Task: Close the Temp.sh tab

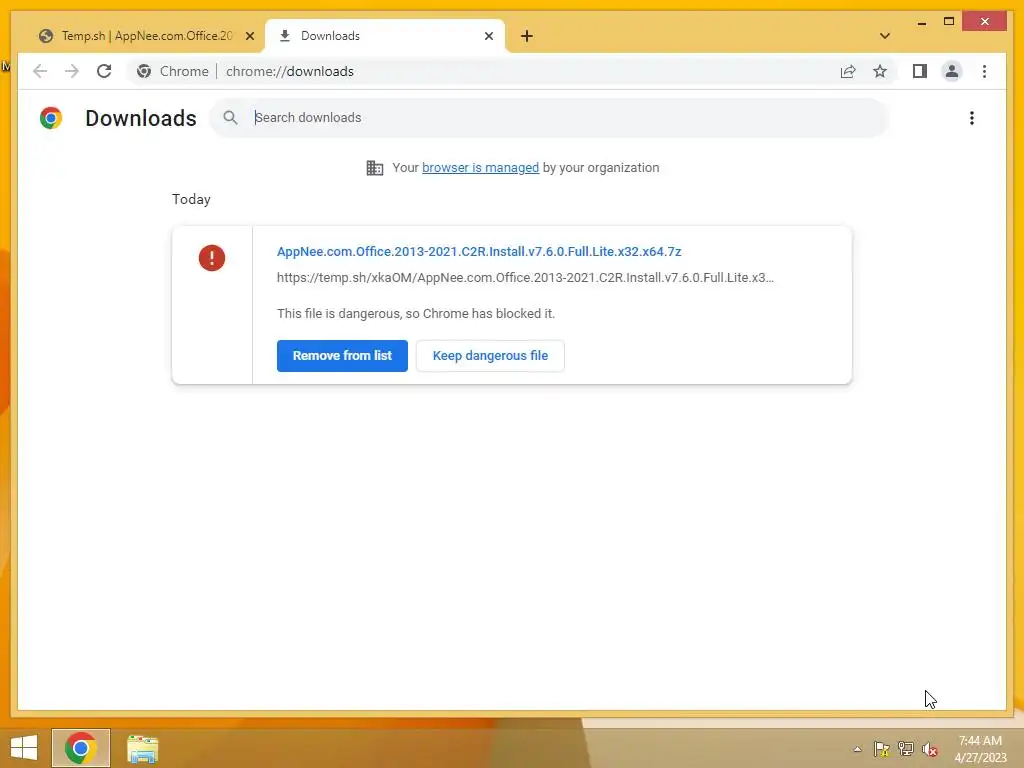Action: (x=249, y=36)
